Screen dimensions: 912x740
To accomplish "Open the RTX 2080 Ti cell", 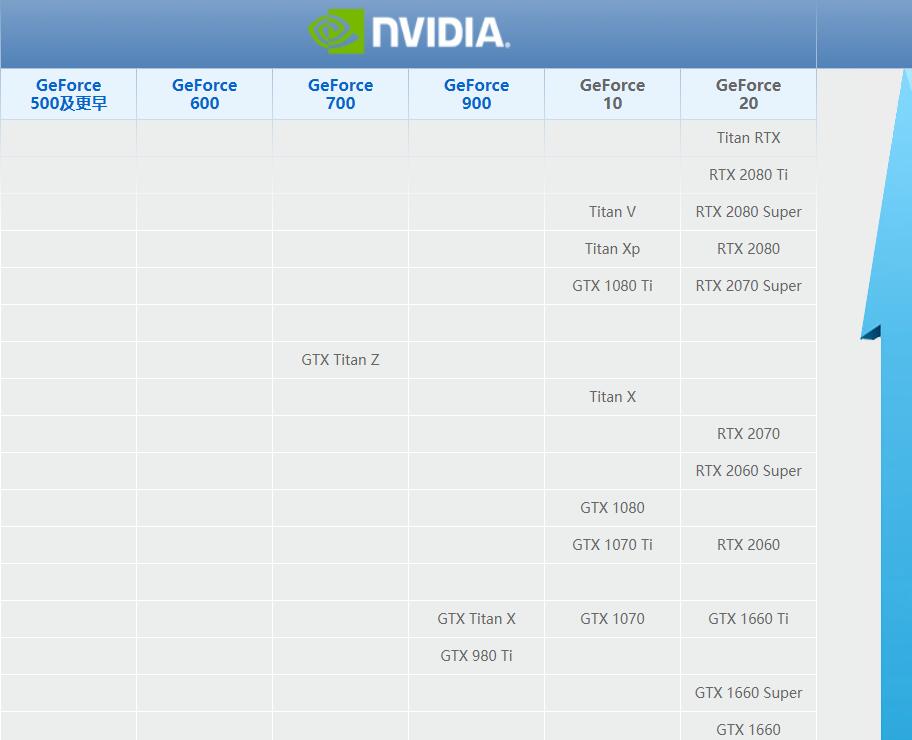I will pyautogui.click(x=748, y=175).
